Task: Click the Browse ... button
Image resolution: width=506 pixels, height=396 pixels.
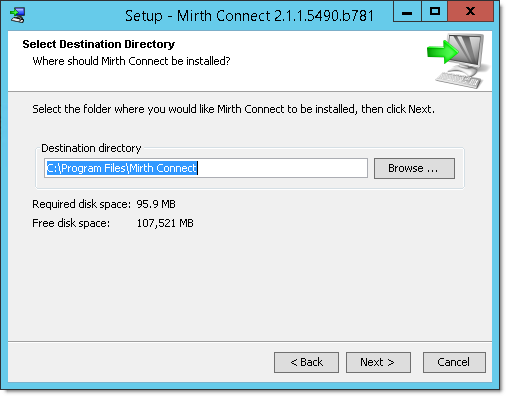Action: [x=414, y=168]
